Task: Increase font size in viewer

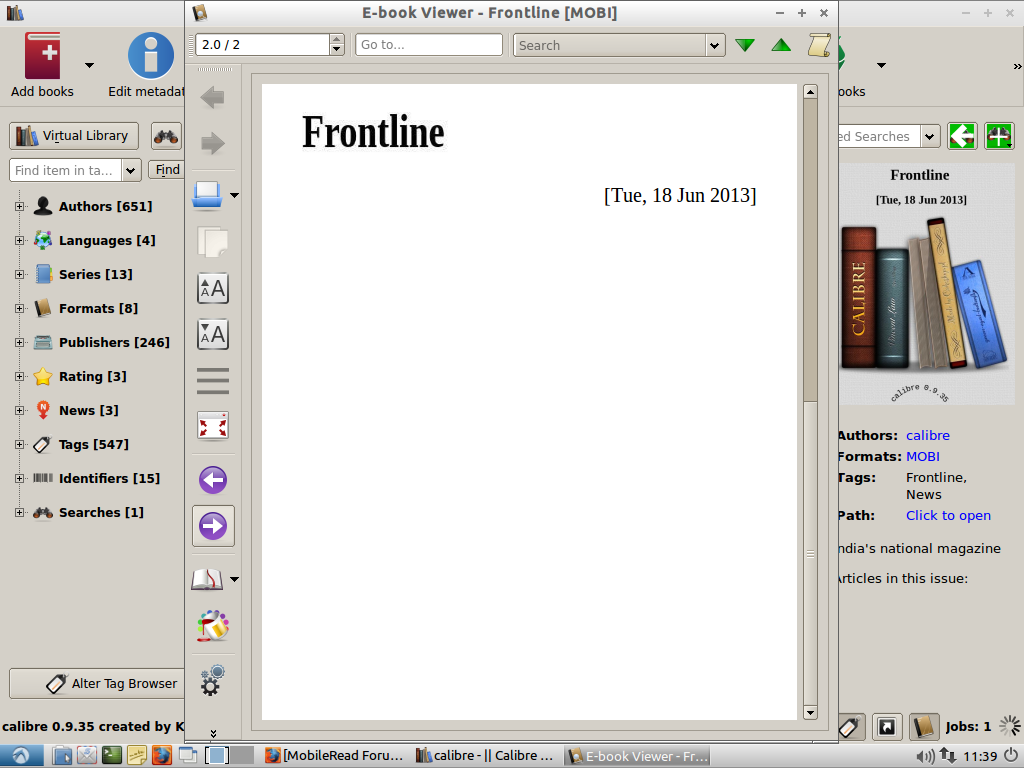Action: pos(212,288)
